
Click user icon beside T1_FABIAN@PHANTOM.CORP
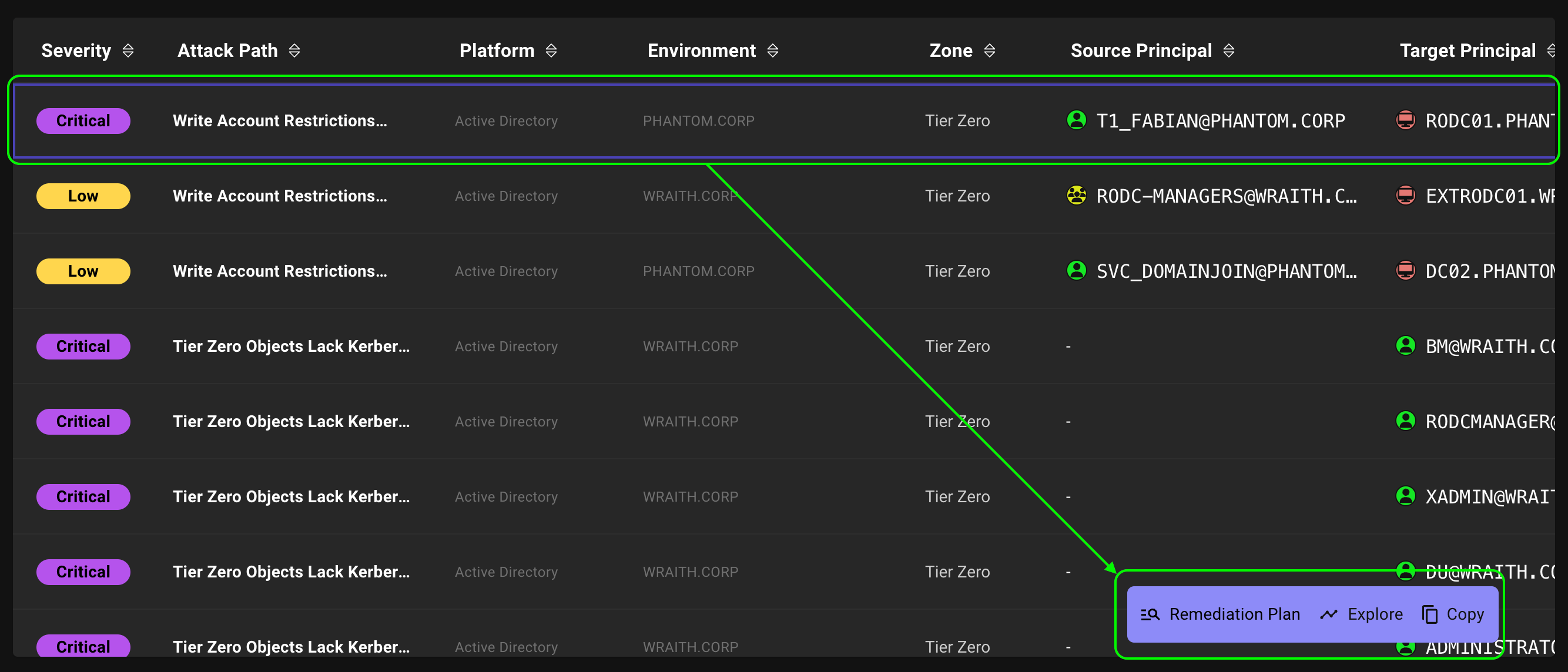(x=1077, y=120)
